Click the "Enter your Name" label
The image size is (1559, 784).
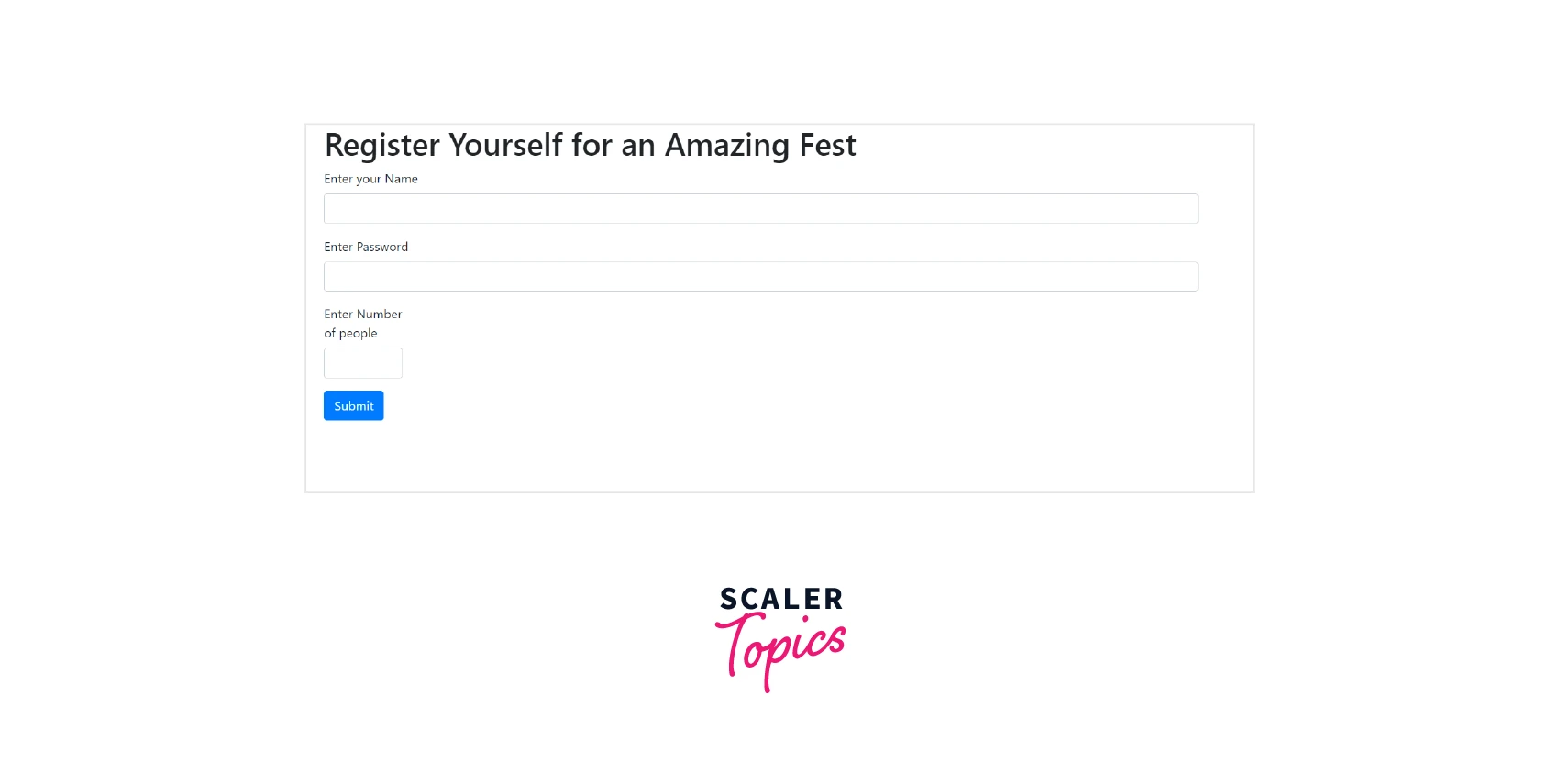click(x=370, y=179)
